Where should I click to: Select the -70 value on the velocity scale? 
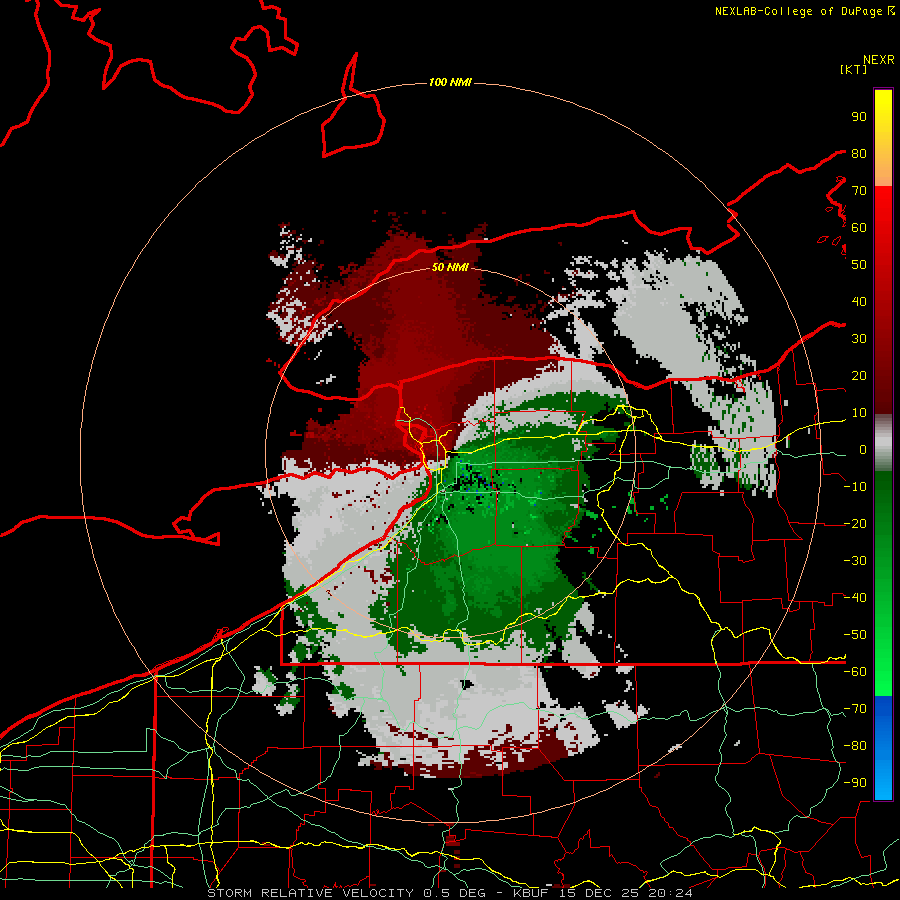click(x=855, y=709)
